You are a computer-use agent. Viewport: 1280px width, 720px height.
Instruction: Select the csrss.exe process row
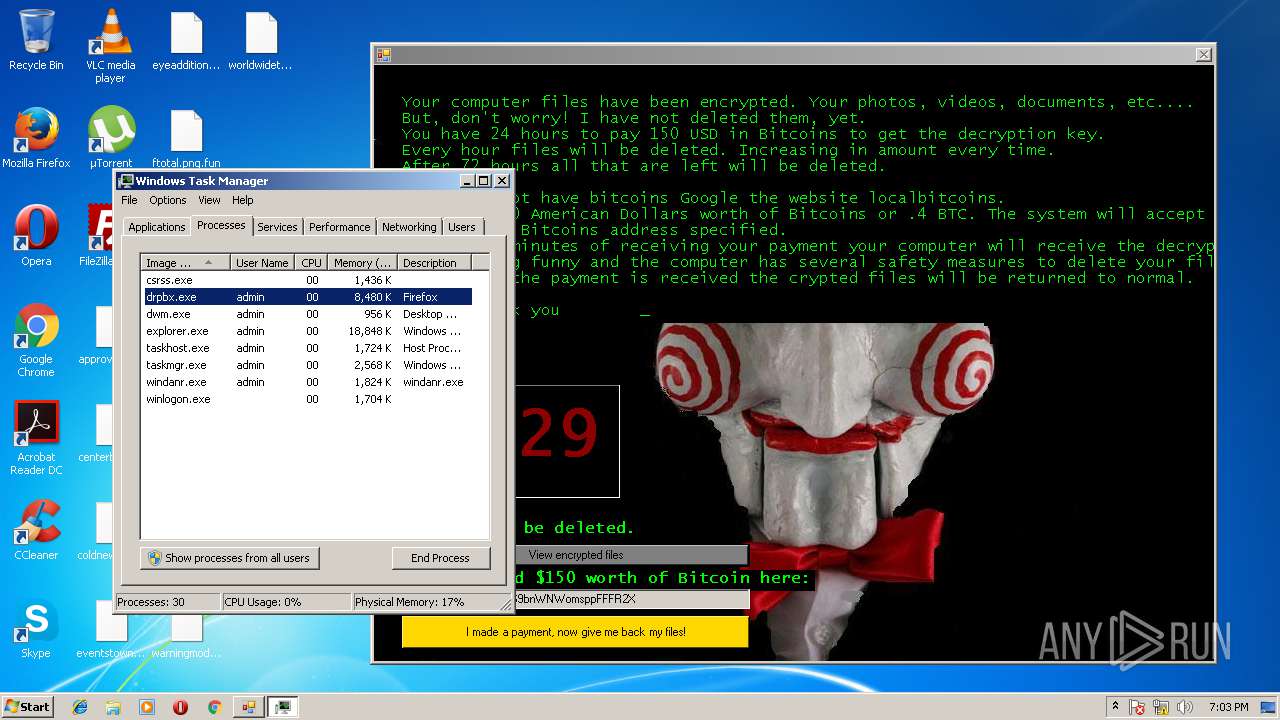306,280
